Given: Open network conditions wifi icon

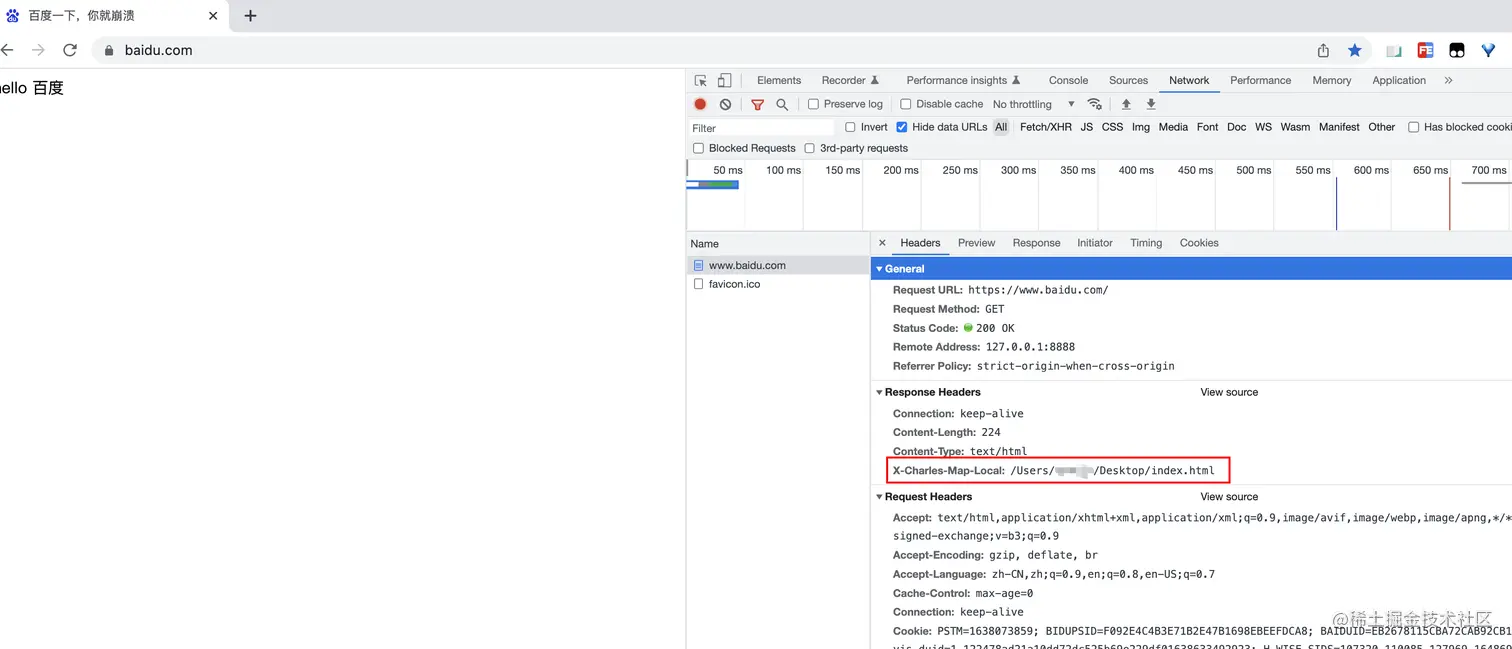Looking at the screenshot, I should (1094, 104).
